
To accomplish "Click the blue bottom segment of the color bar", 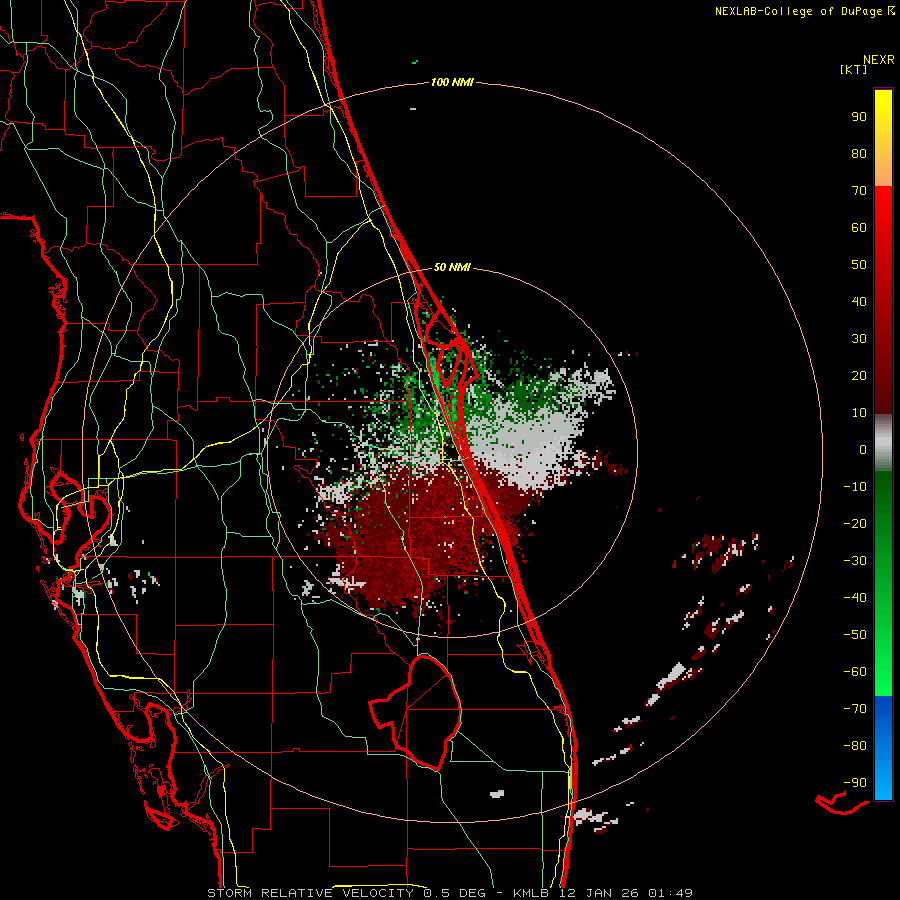I will click(883, 748).
